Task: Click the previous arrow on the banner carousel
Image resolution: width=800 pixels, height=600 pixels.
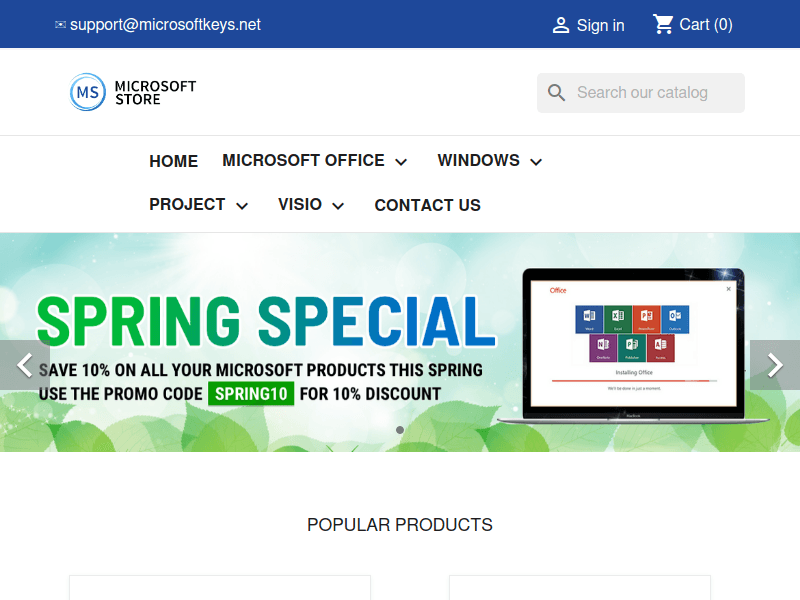Action: coord(24,365)
